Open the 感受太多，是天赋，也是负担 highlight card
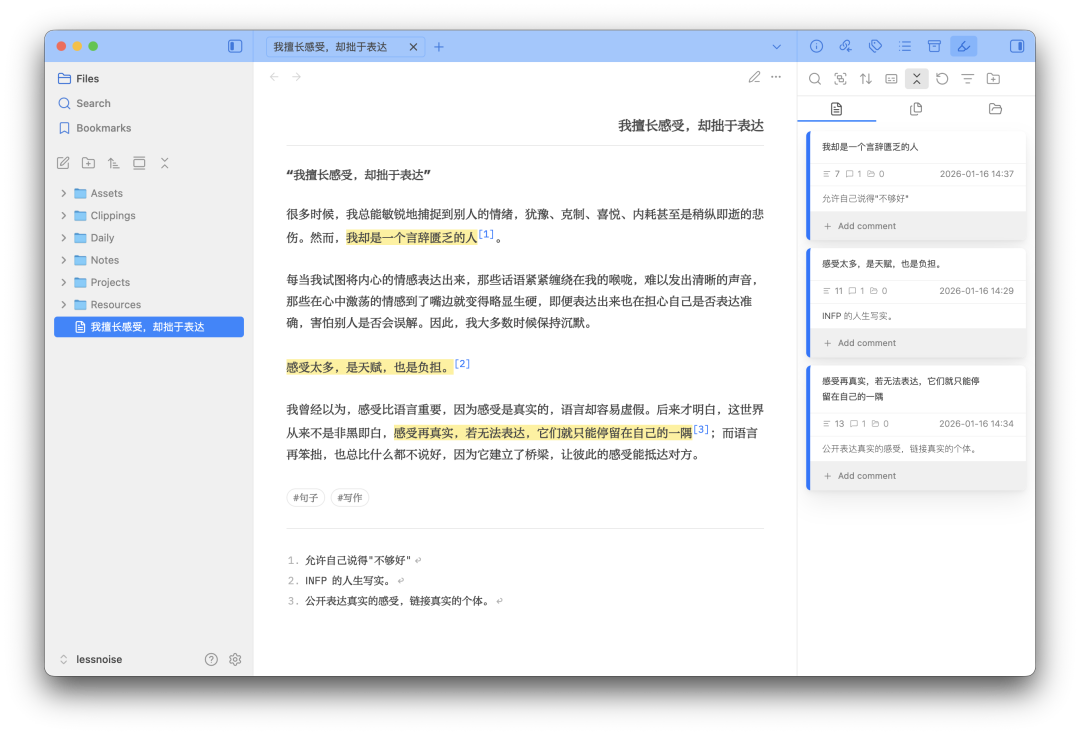Image resolution: width=1080 pixels, height=735 pixels. (882, 264)
